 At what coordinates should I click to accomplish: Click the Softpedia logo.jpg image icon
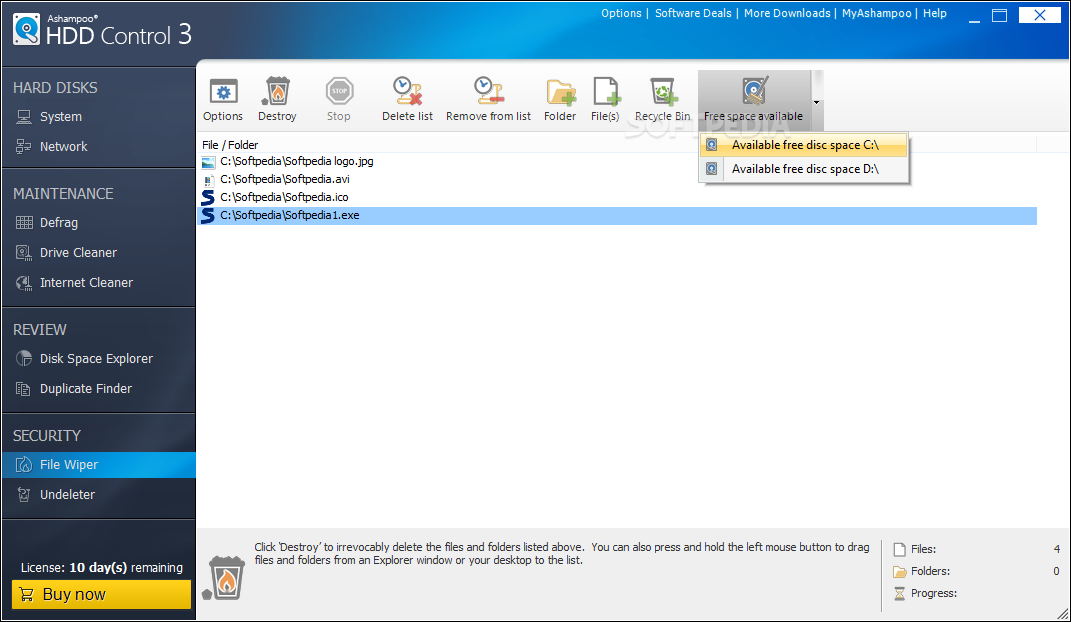(x=208, y=162)
